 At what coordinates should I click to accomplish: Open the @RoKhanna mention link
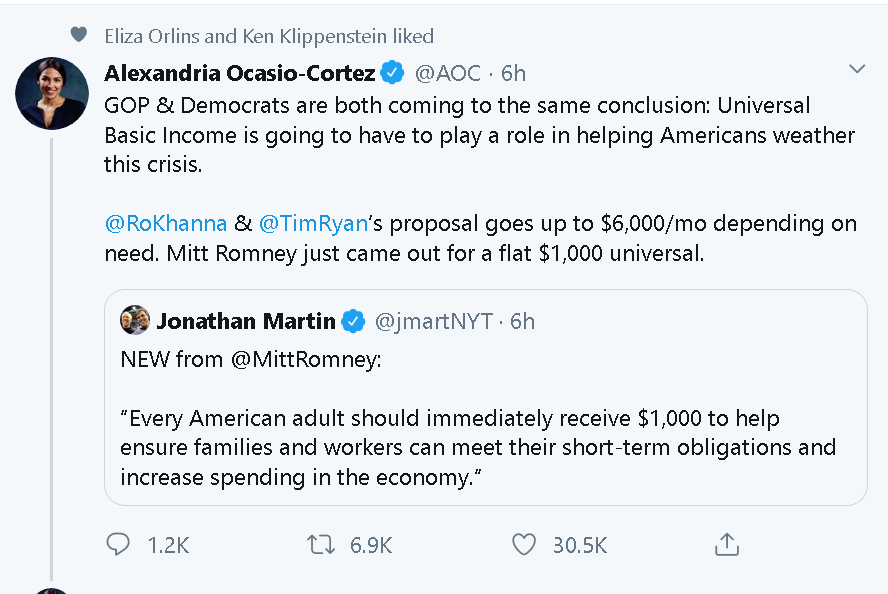(x=166, y=224)
